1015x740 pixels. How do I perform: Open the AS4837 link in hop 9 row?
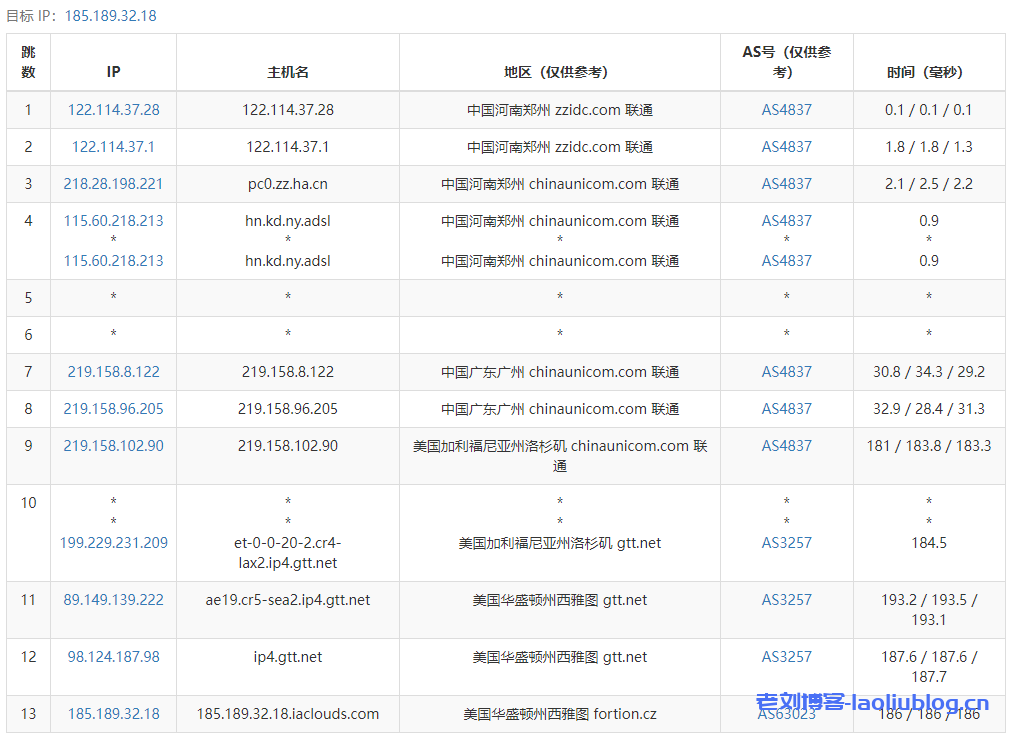[786, 446]
